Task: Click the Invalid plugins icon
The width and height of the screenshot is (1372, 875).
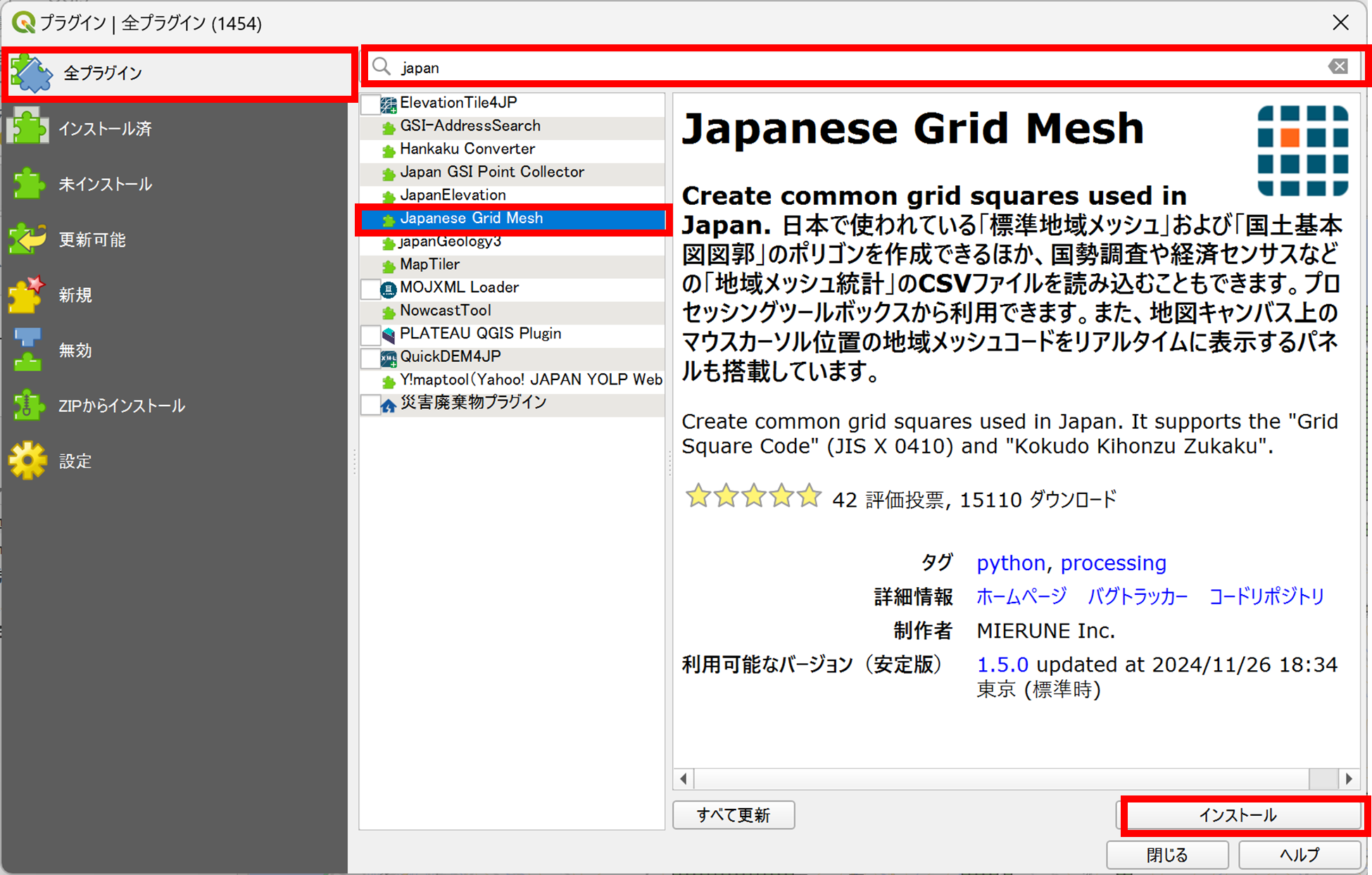Action: point(28,350)
